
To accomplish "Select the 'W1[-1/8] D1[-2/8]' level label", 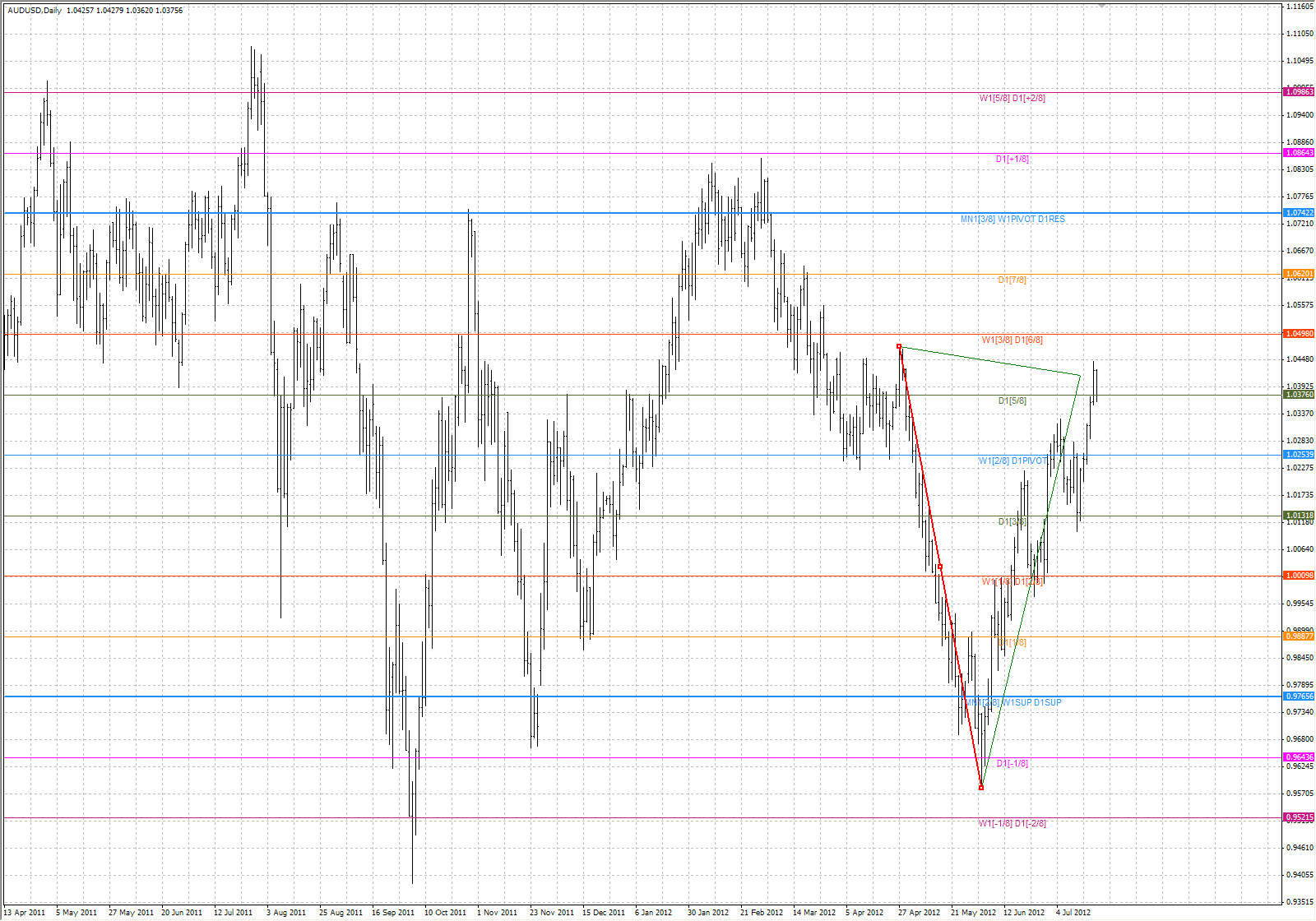I will point(1012,824).
